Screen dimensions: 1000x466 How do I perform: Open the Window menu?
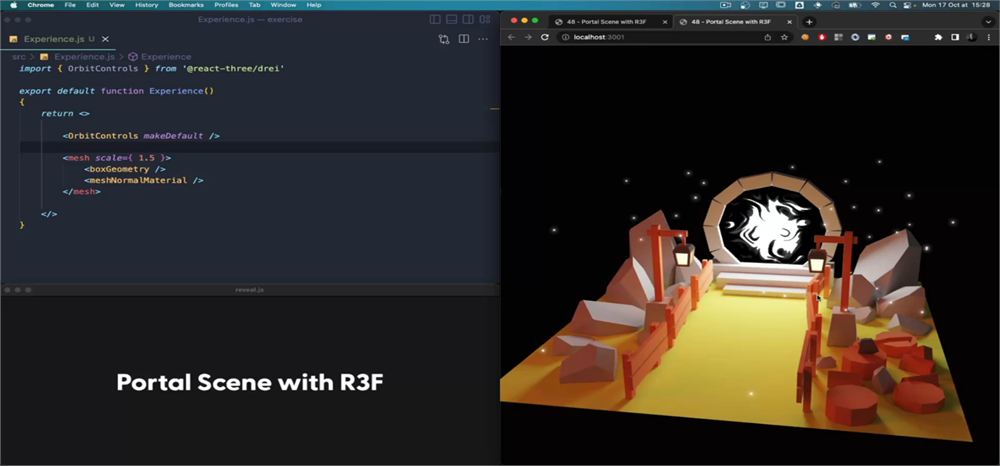[283, 5]
